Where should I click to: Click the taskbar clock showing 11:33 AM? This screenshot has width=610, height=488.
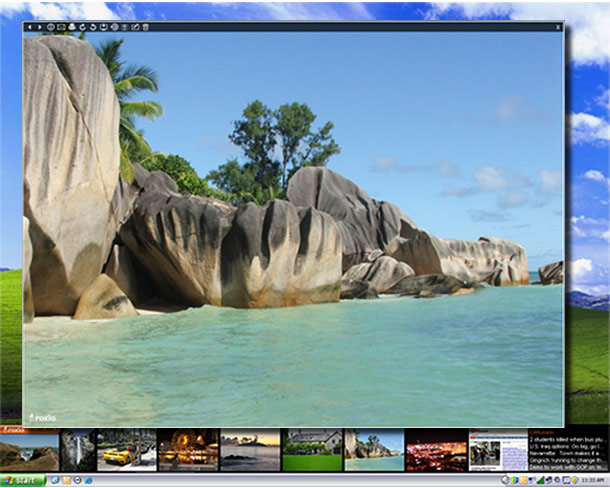[592, 481]
